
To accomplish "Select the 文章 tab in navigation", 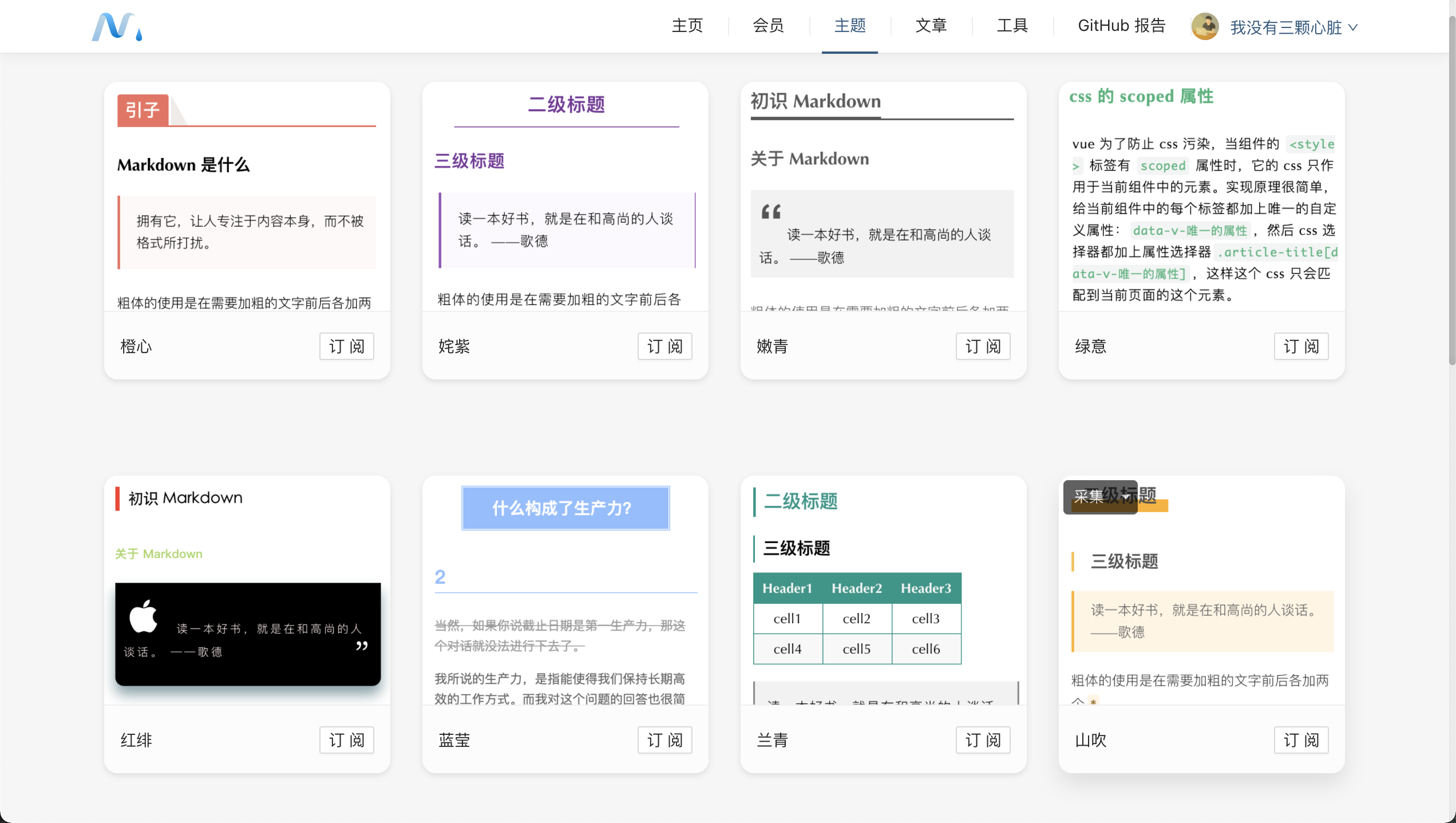I will coord(928,25).
